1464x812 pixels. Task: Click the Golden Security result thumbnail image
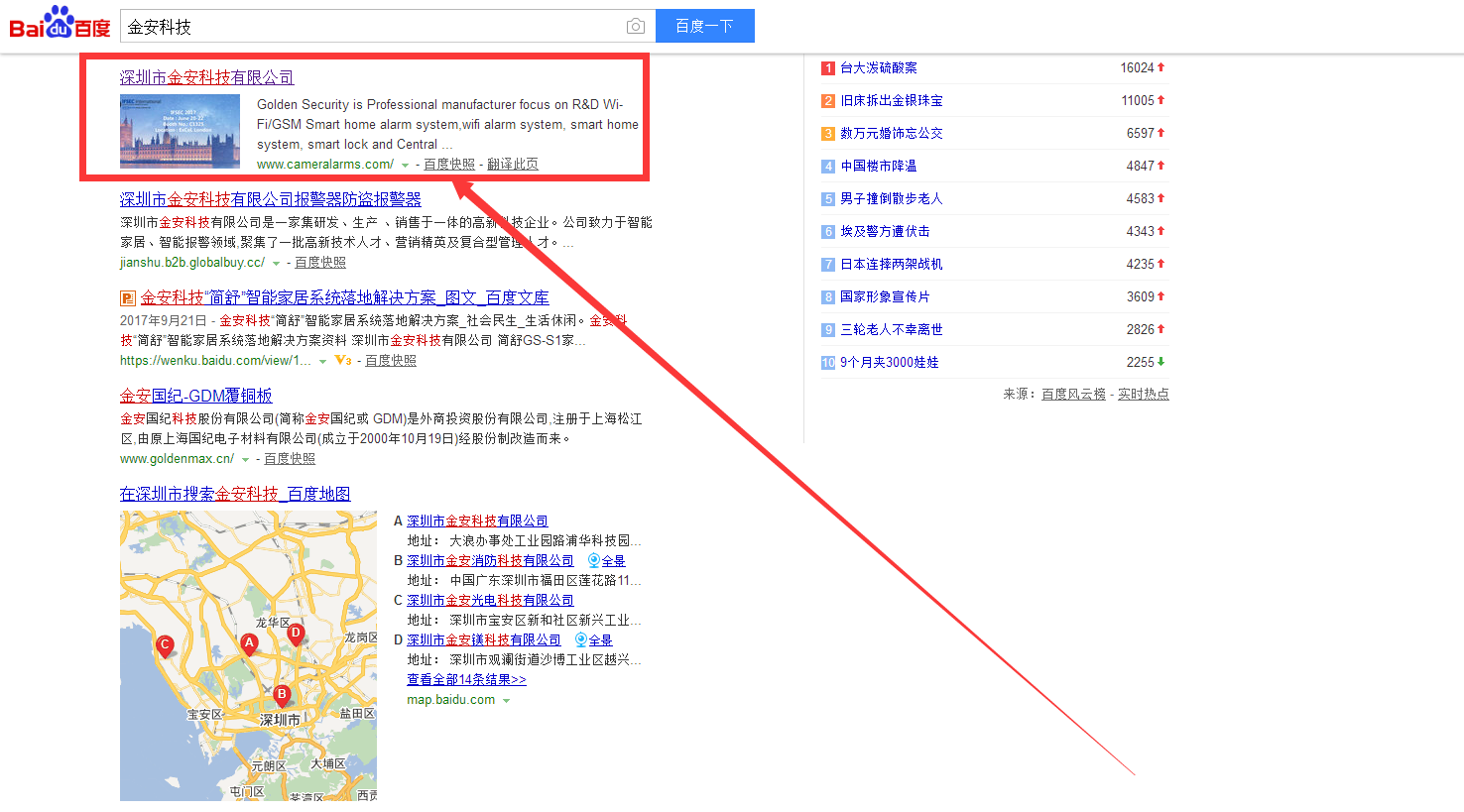180,132
